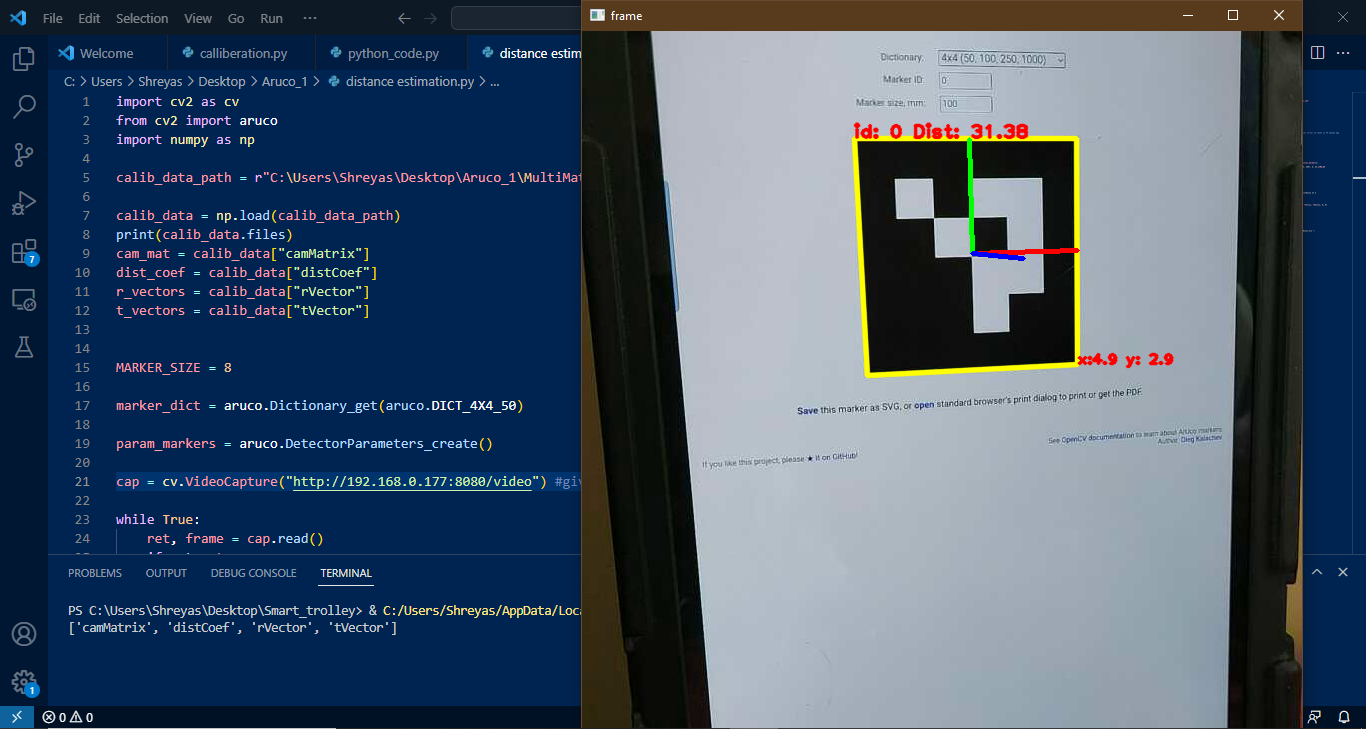The height and width of the screenshot is (729, 1366).
Task: Open the Search view in the Activity Bar
Action: 24,106
